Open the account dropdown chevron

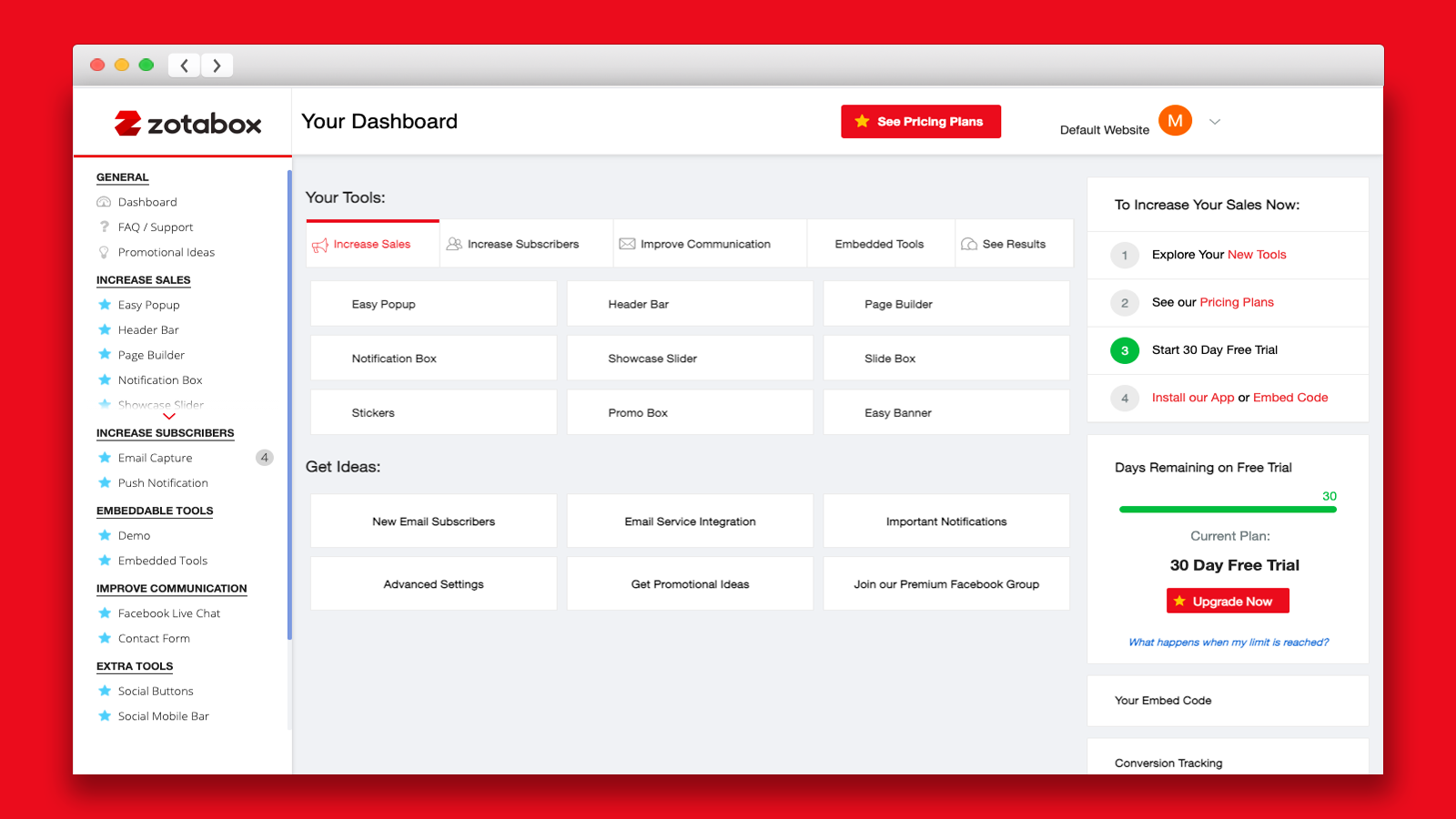click(x=1214, y=122)
